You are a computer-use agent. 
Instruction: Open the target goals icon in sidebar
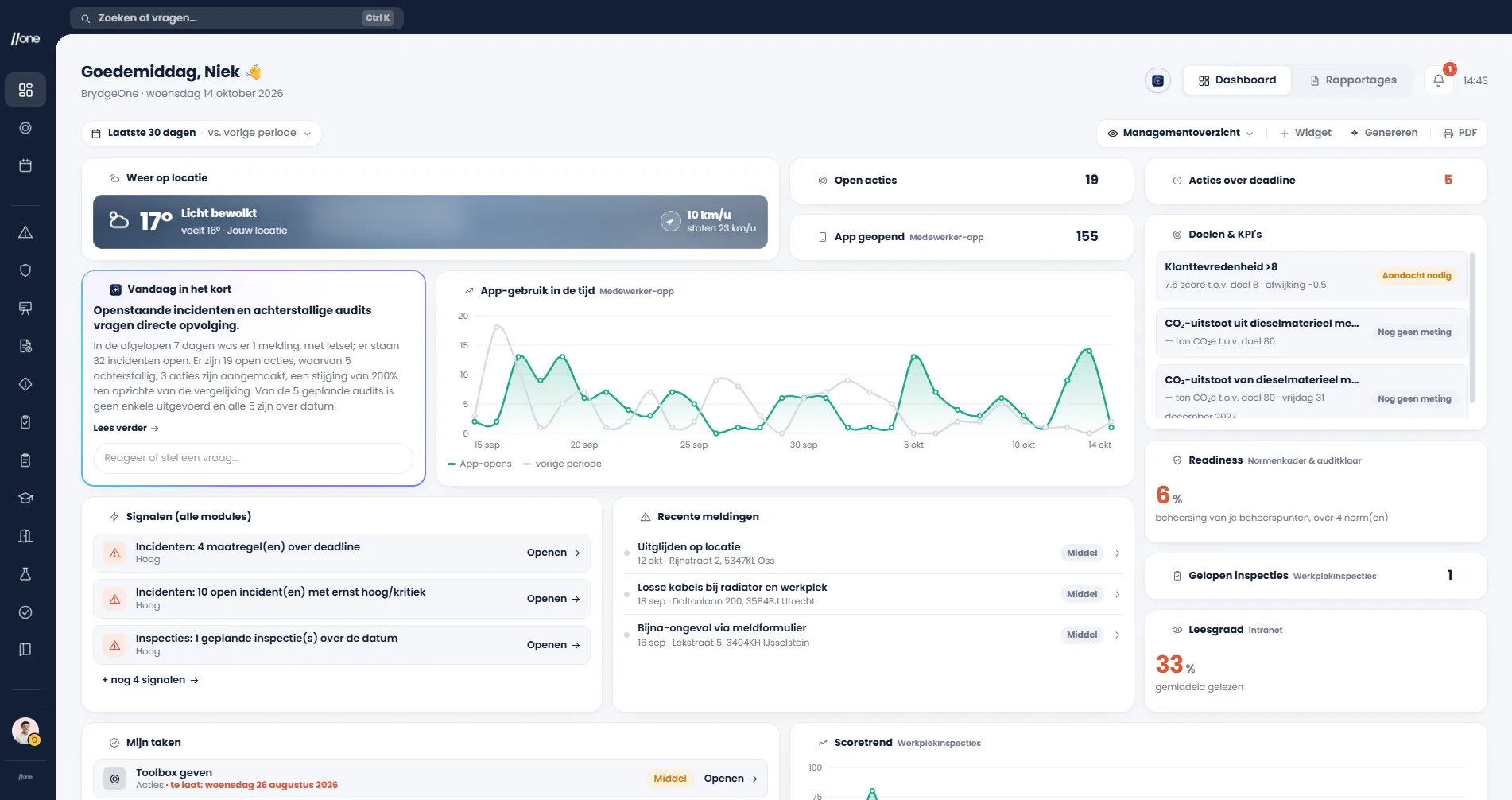coord(25,128)
